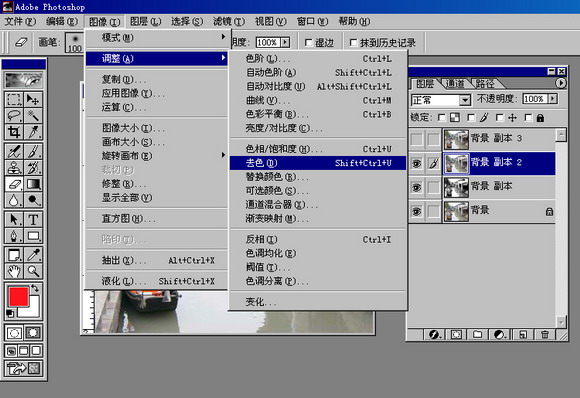Screen dimensions: 580x398
Task: Switch to the 路径 tab
Action: (x=485, y=84)
